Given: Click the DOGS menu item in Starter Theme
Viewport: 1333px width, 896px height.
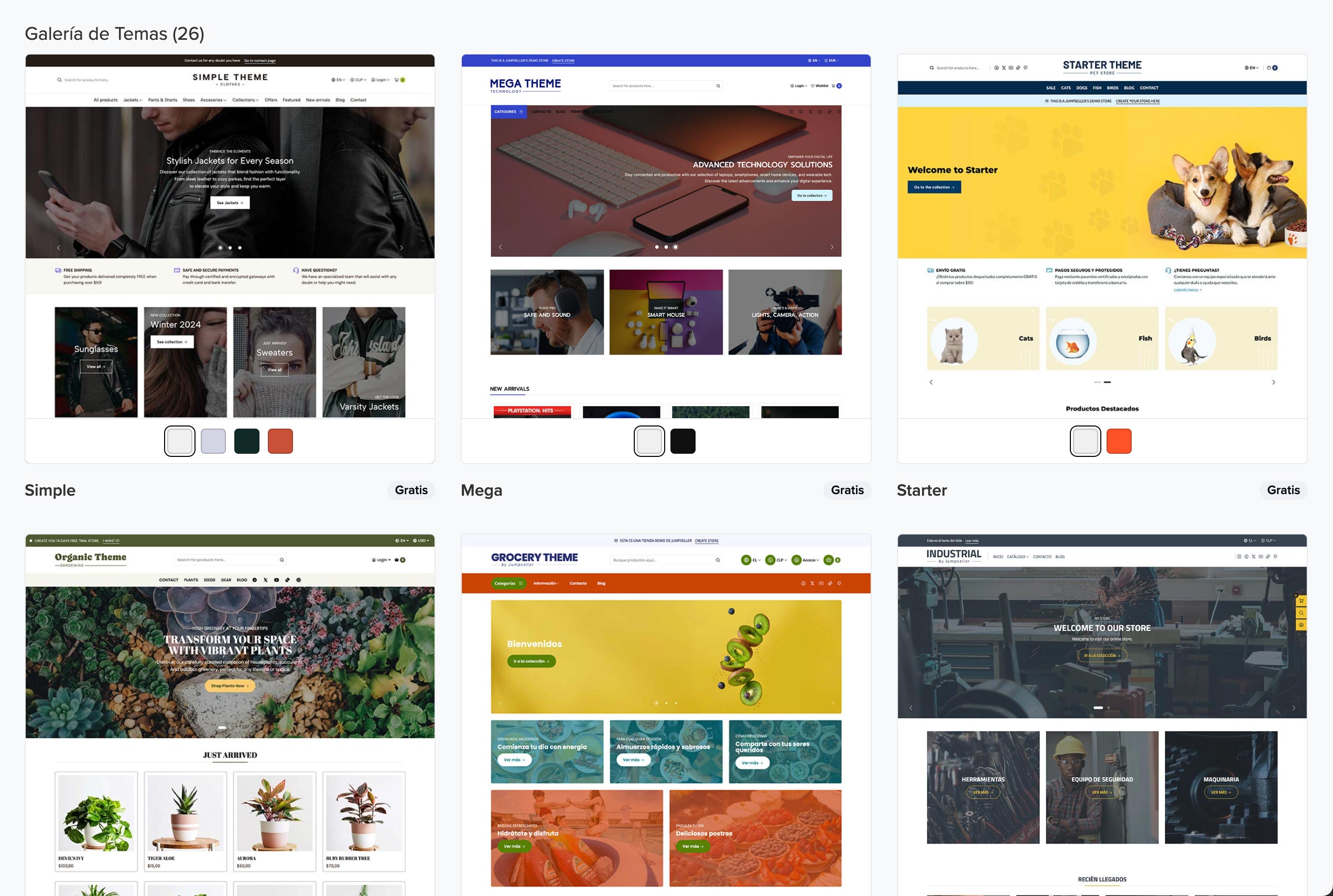Looking at the screenshot, I should [x=1081, y=88].
